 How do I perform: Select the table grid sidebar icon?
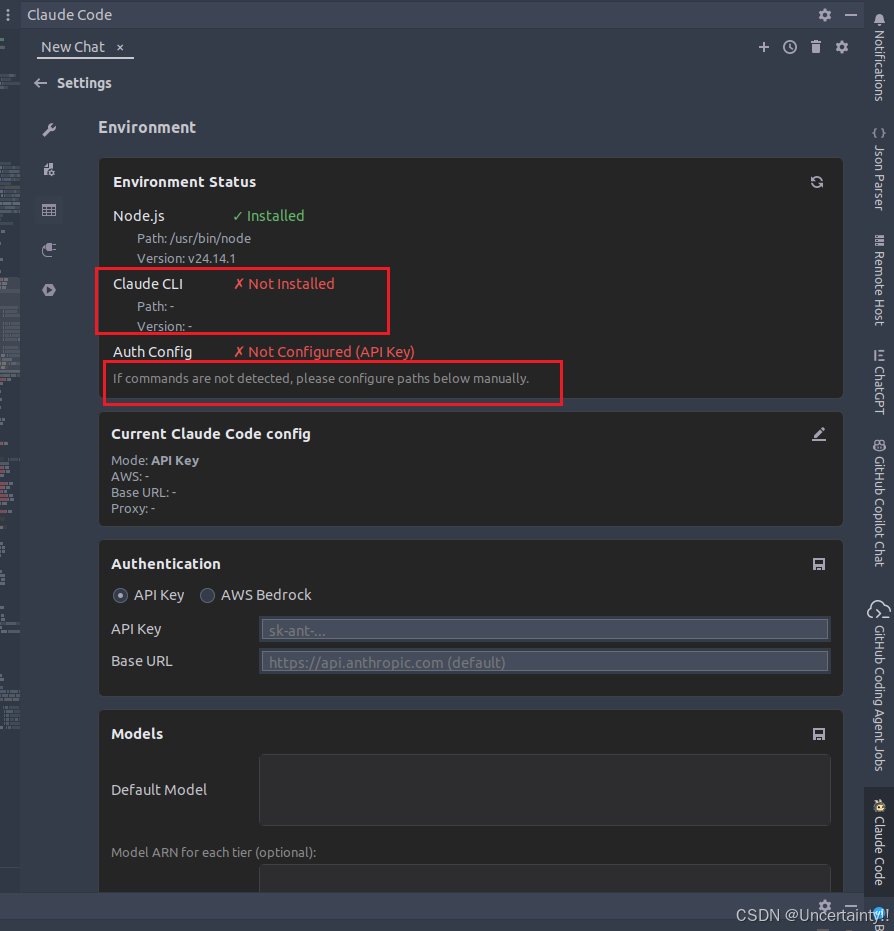click(49, 210)
